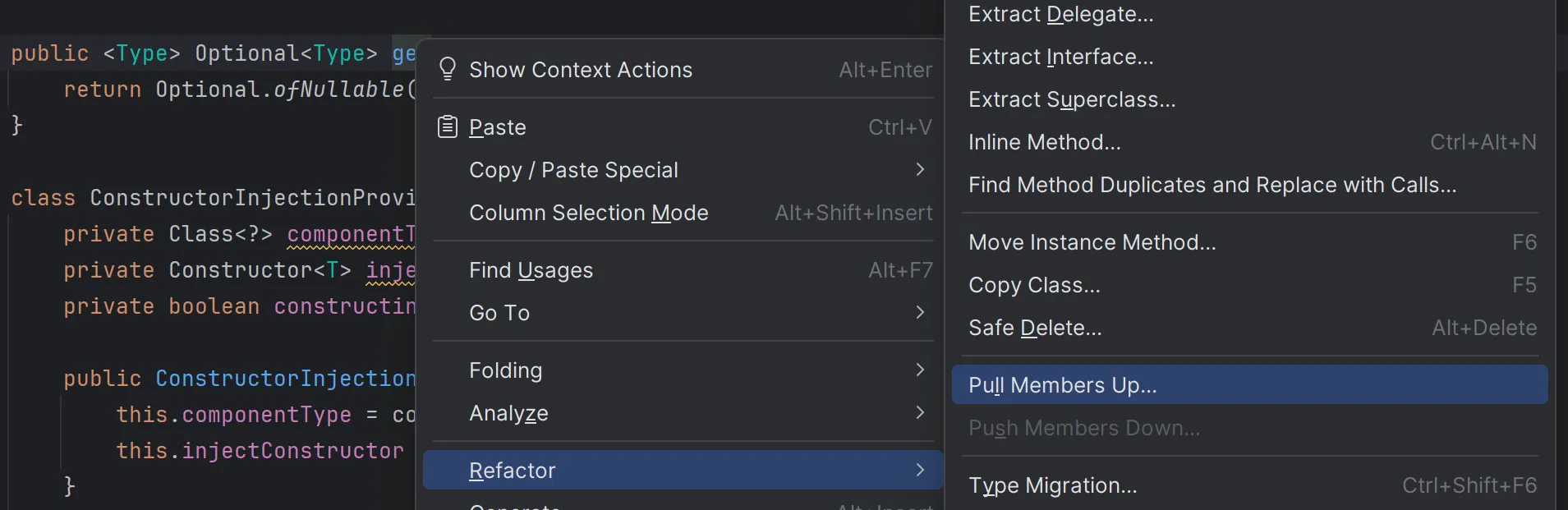
Task: Choose Find Usages from context menu
Action: [531, 270]
